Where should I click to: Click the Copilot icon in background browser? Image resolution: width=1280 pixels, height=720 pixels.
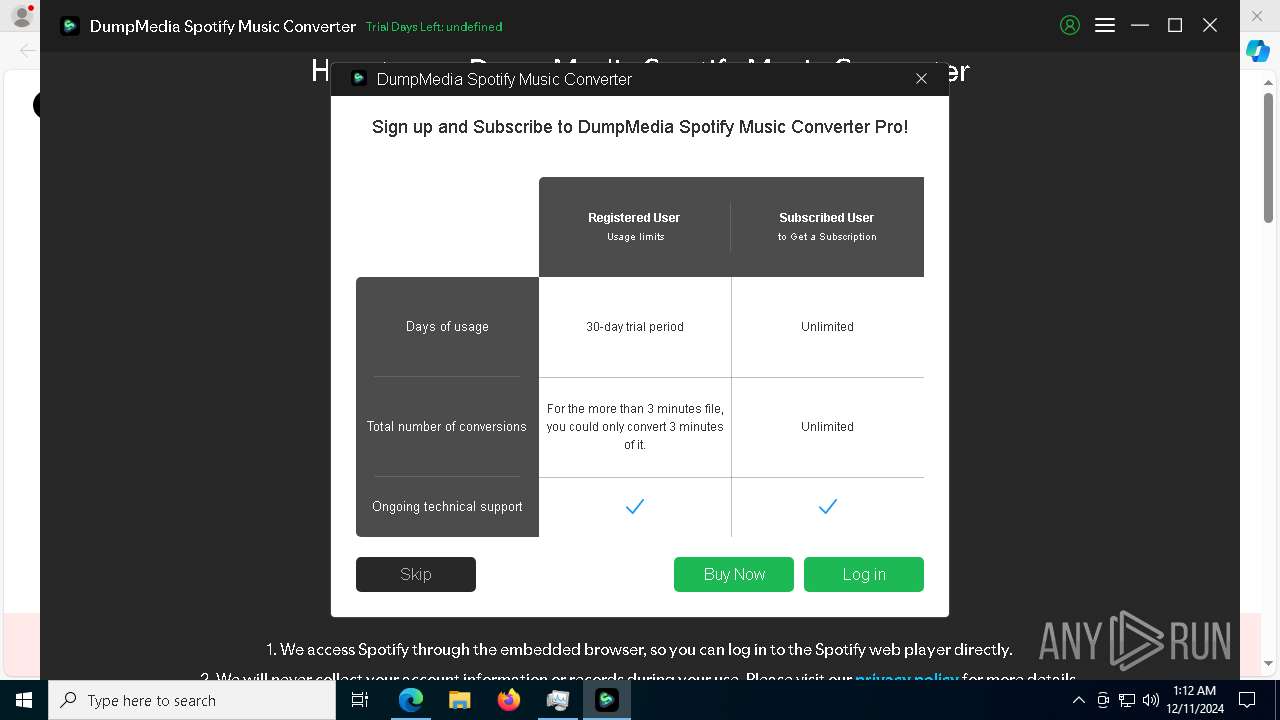click(x=1258, y=52)
